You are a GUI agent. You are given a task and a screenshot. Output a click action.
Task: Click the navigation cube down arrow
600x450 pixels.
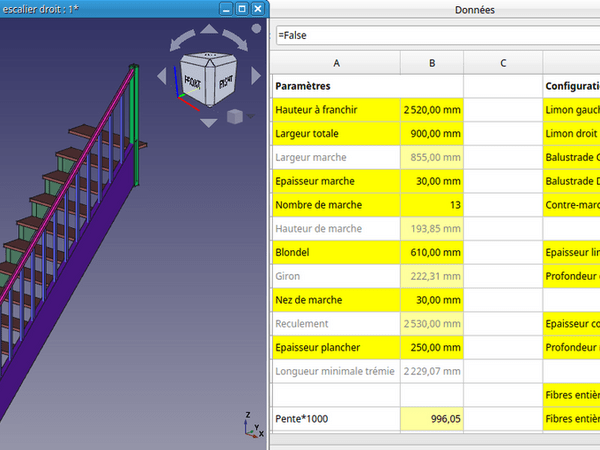click(207, 123)
